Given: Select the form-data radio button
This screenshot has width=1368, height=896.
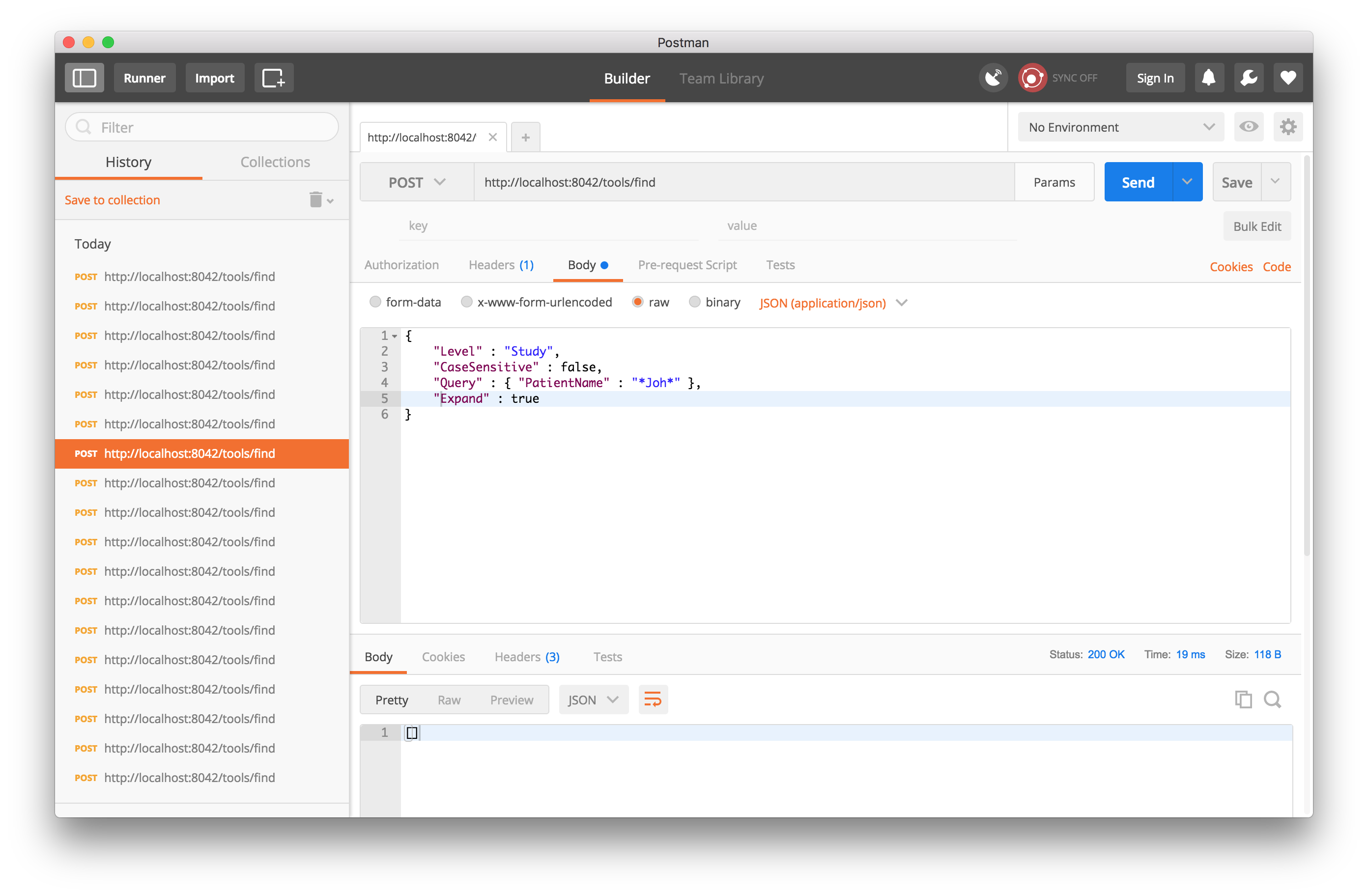Looking at the screenshot, I should [375, 302].
